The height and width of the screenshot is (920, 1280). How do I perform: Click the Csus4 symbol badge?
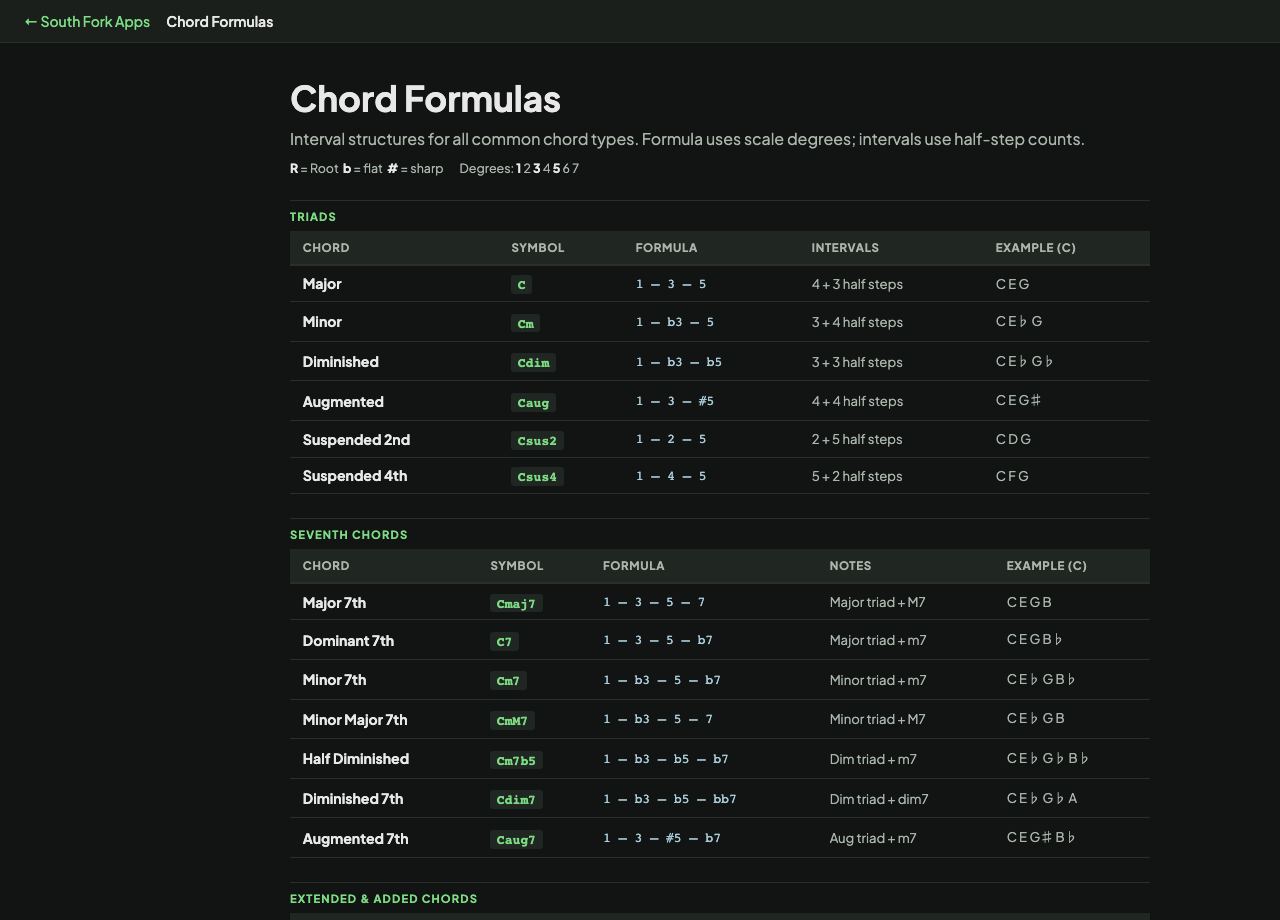[537, 477]
